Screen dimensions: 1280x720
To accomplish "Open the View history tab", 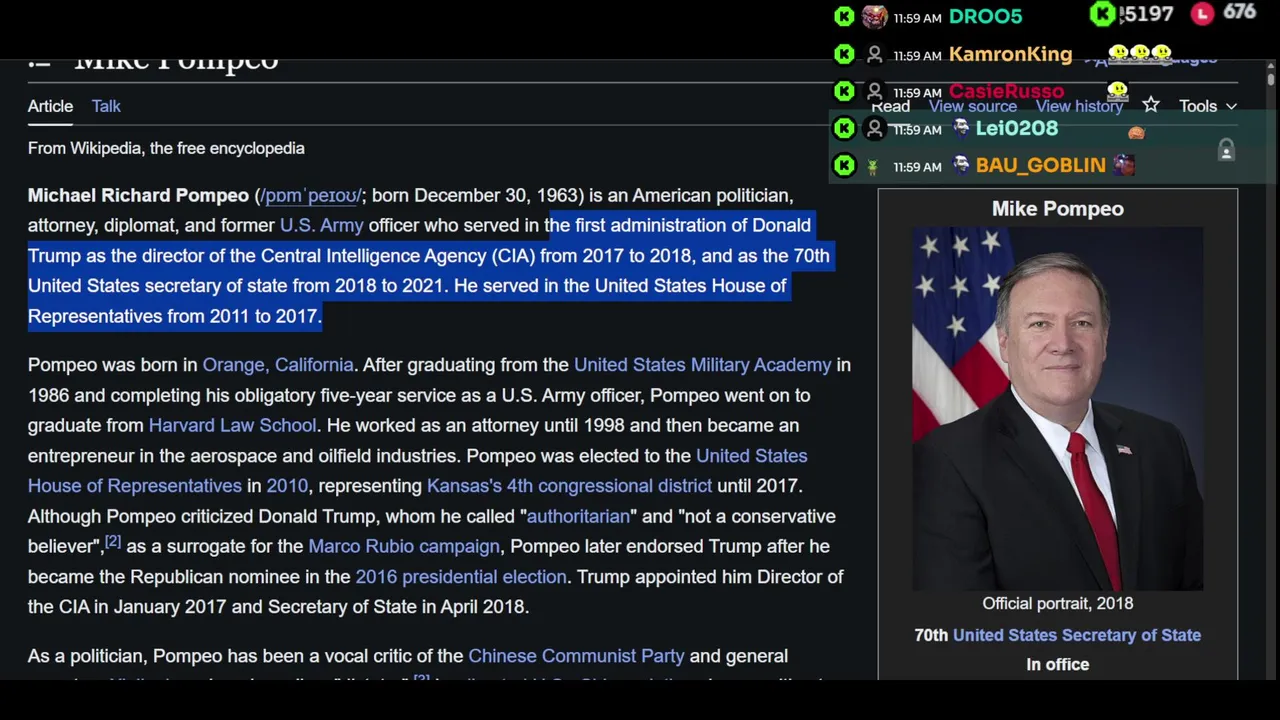I will pos(1079,106).
